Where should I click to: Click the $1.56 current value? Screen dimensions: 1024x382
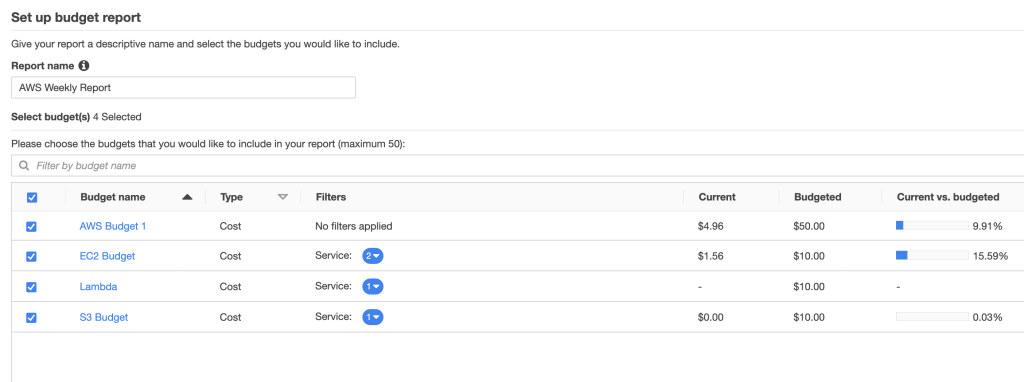pos(711,256)
